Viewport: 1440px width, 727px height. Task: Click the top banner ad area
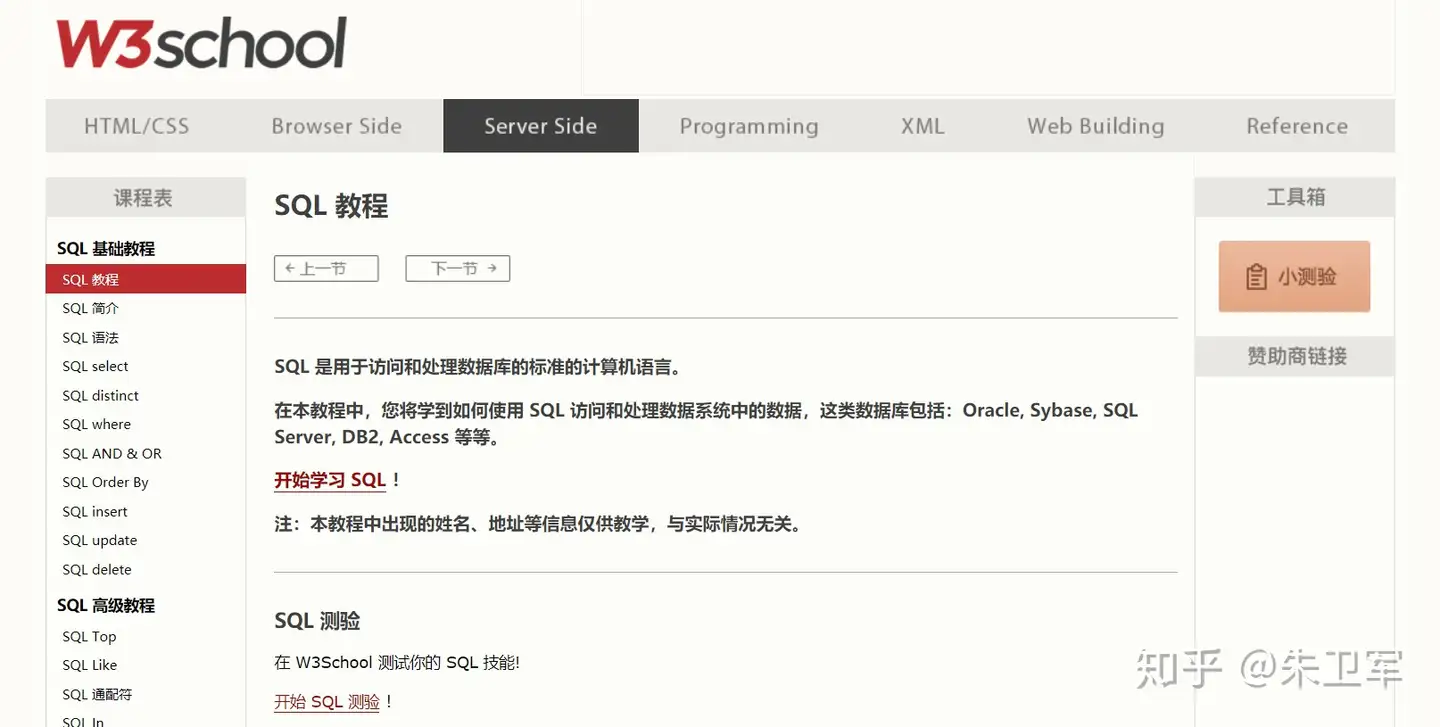click(988, 47)
